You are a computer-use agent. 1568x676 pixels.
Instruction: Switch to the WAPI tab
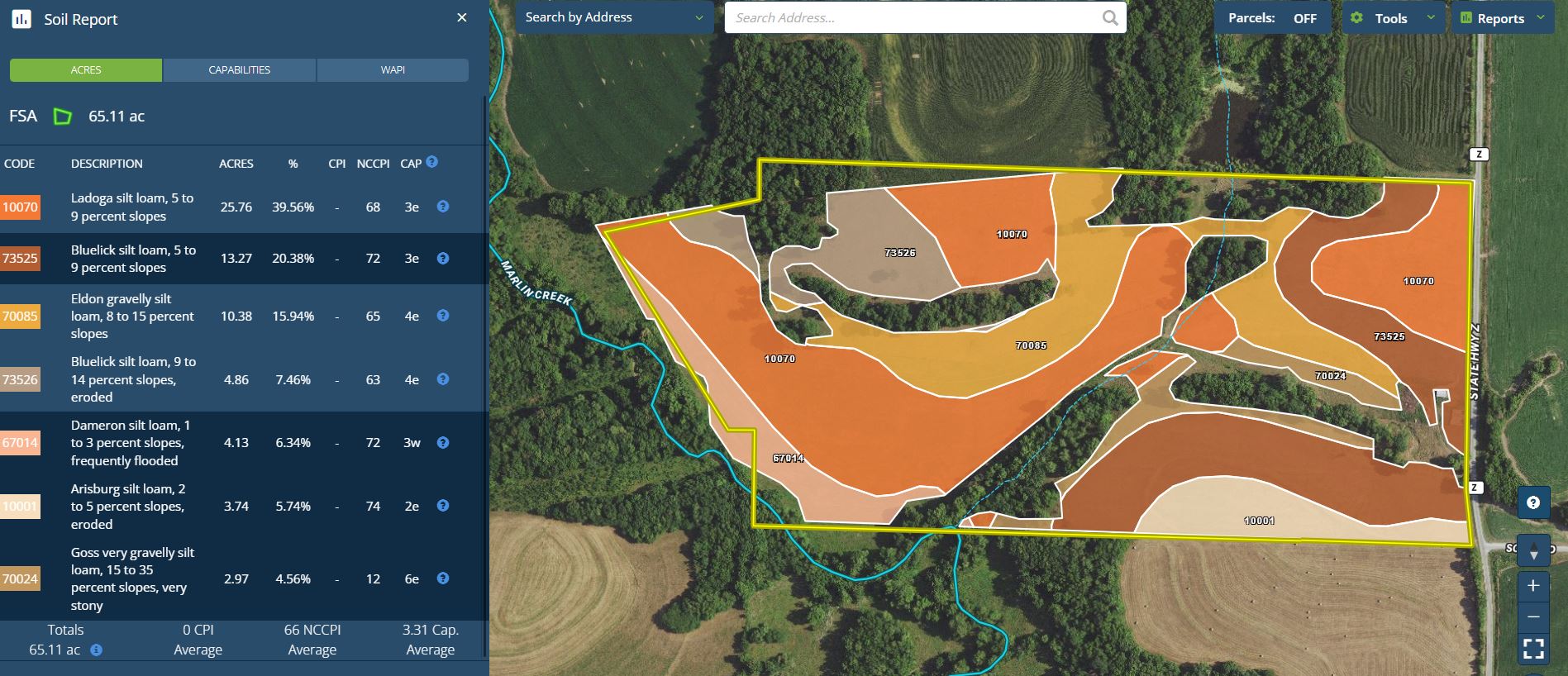pyautogui.click(x=393, y=70)
